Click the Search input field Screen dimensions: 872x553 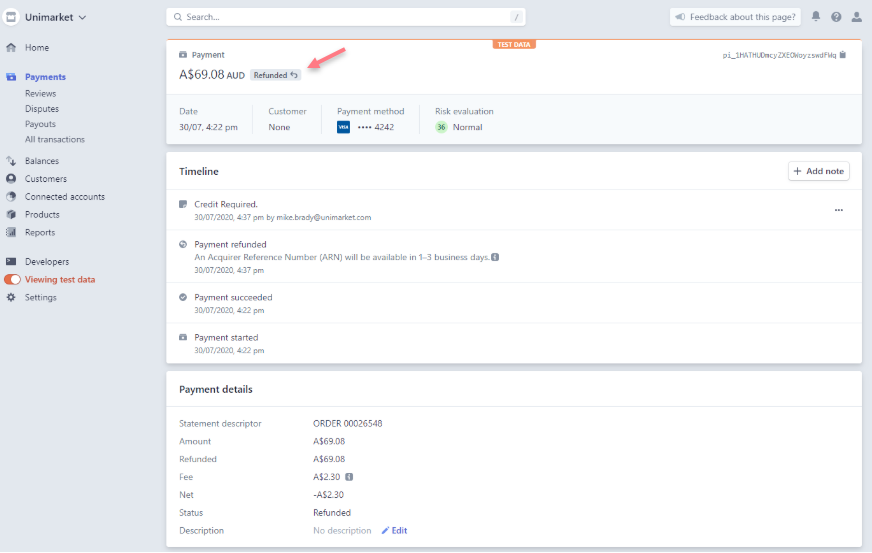345,17
